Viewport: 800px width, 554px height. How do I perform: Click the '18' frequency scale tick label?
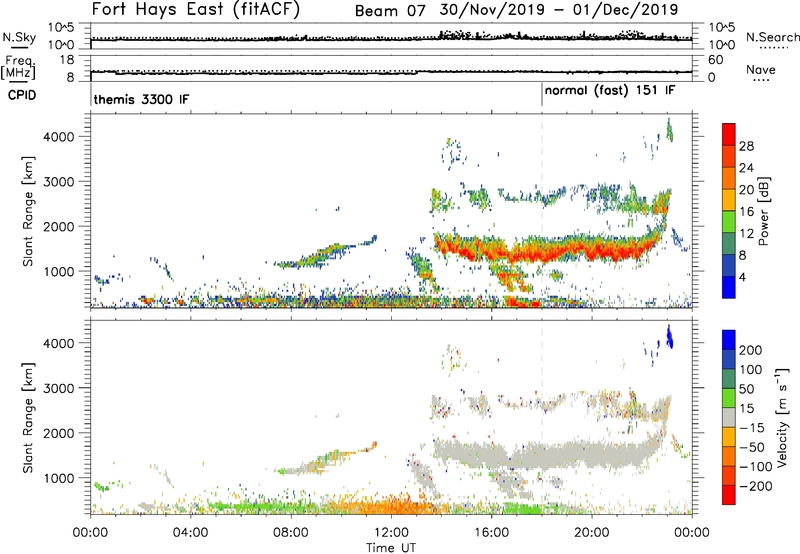[x=67, y=60]
